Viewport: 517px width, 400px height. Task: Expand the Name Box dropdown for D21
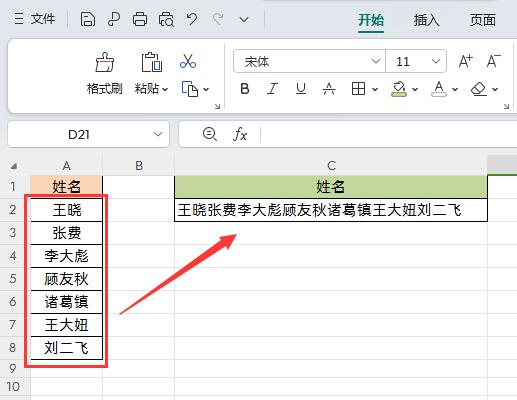[x=158, y=135]
